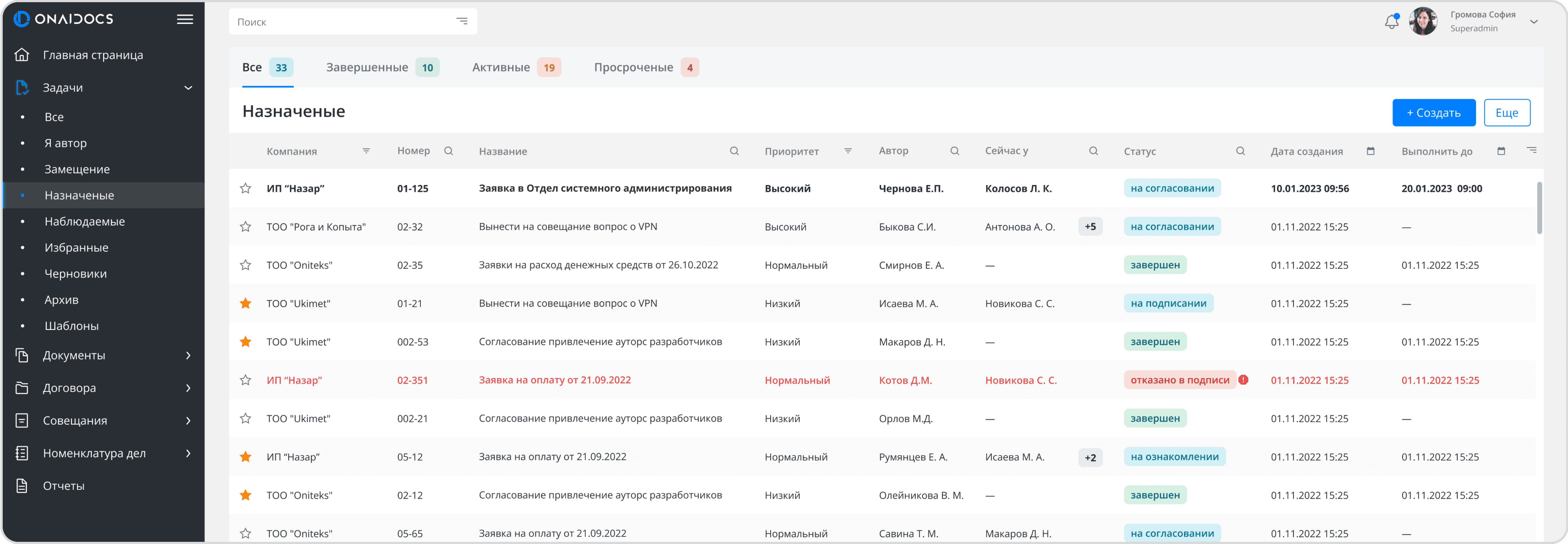Screen dimensions: 1568x544
Task: Click the Задачи icon in sidebar
Action: coord(22,88)
